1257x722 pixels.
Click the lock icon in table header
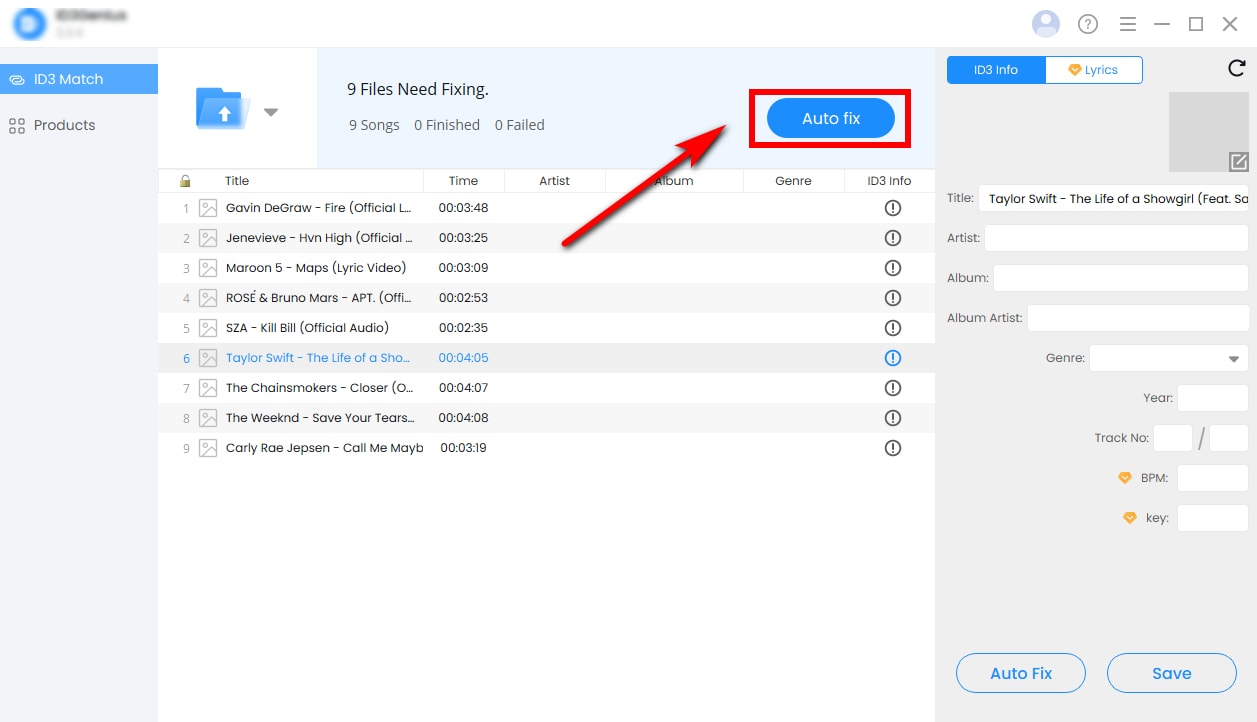pos(185,181)
